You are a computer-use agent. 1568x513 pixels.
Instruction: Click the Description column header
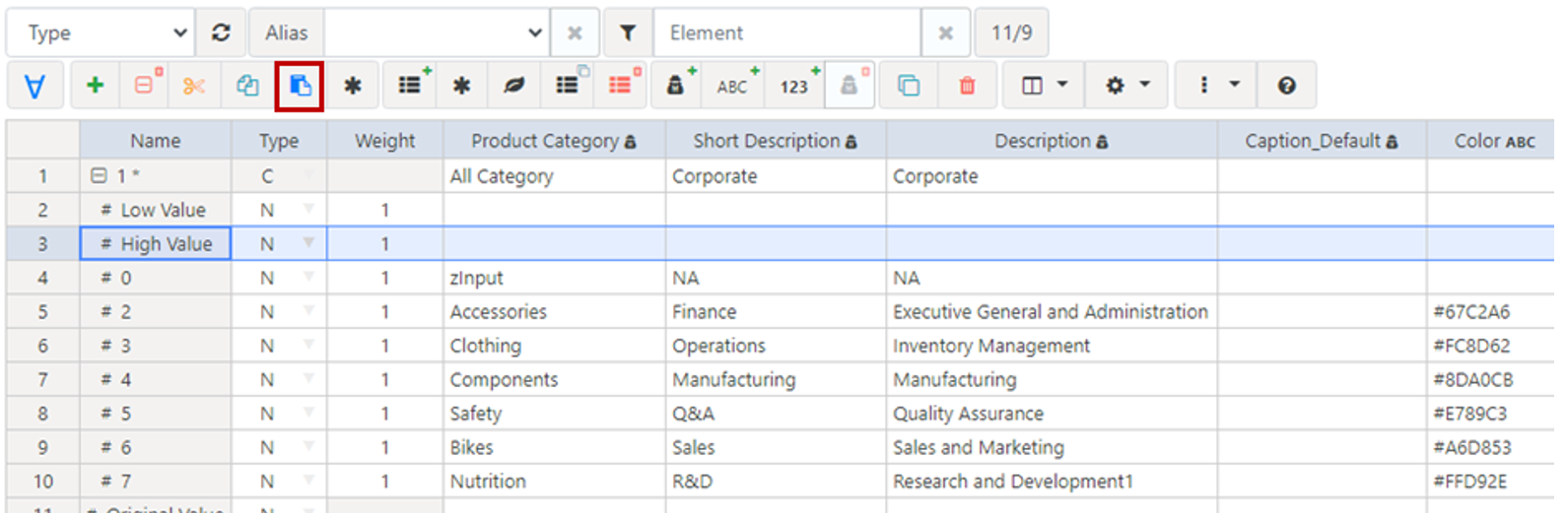click(x=1052, y=141)
